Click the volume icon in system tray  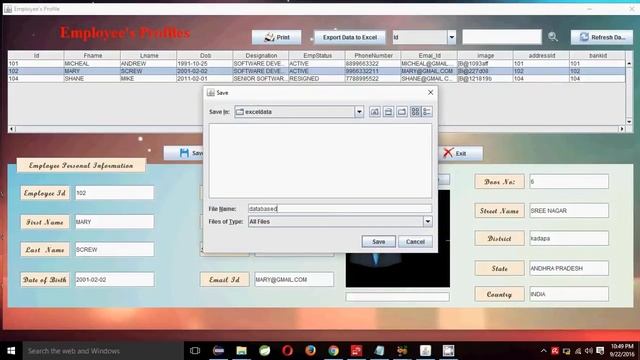tap(588, 351)
